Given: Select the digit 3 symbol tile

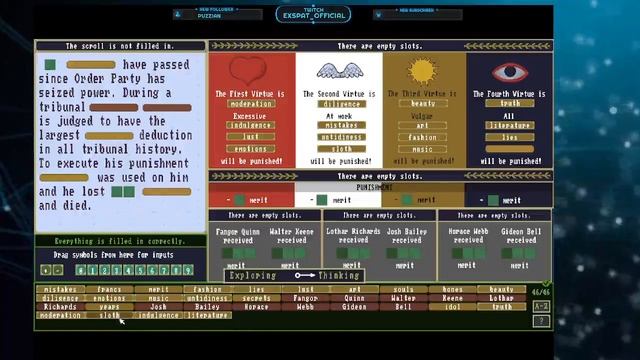Looking at the screenshot, I should click(x=116, y=270).
